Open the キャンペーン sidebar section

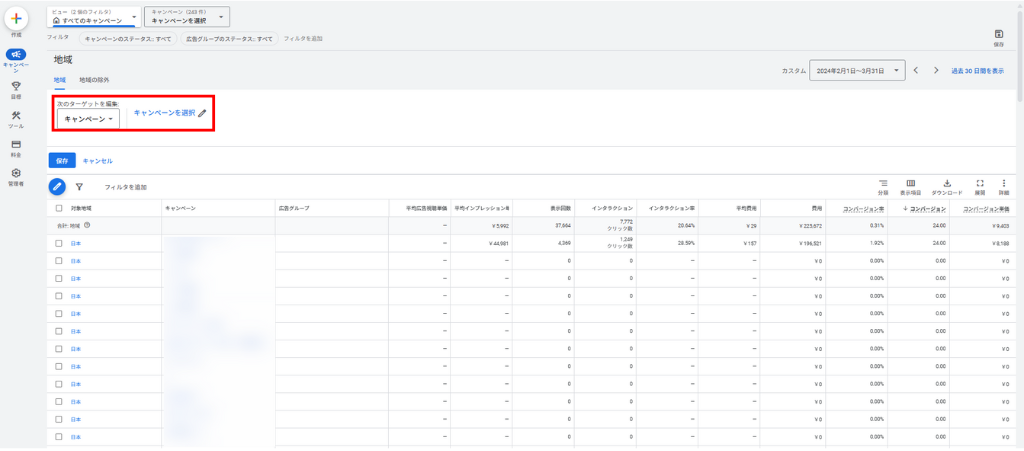[x=16, y=60]
